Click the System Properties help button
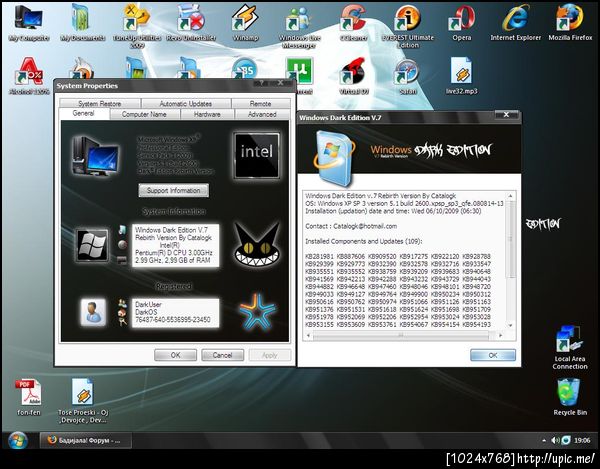 tap(262, 83)
